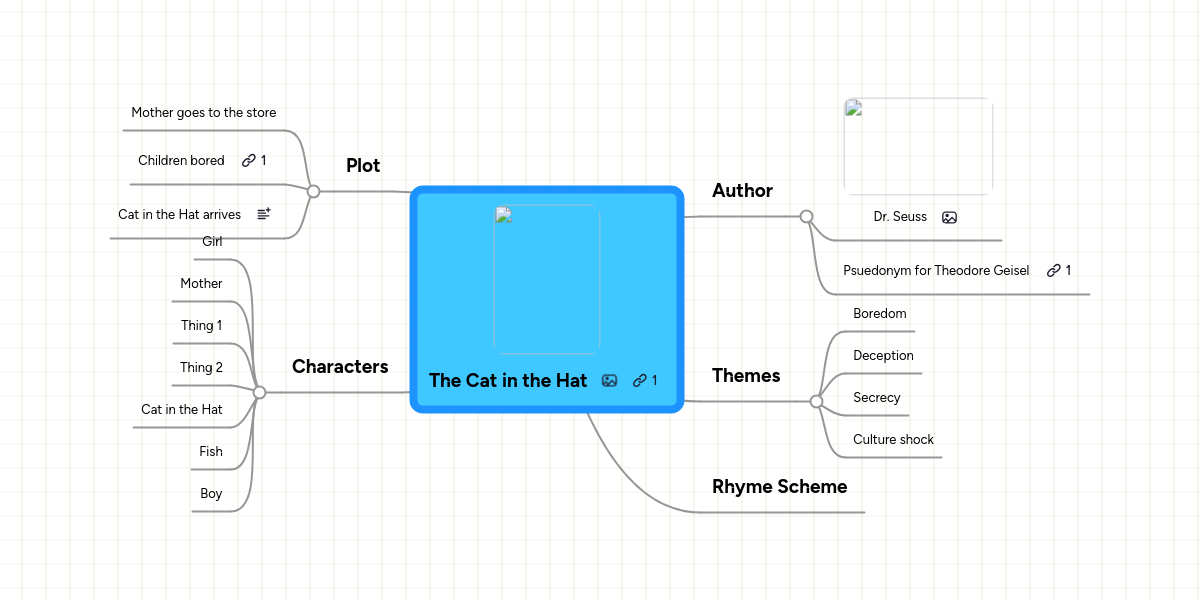Select the Rhyme Scheme topic
Image resolution: width=1200 pixels, height=600 pixels.
coord(779,487)
